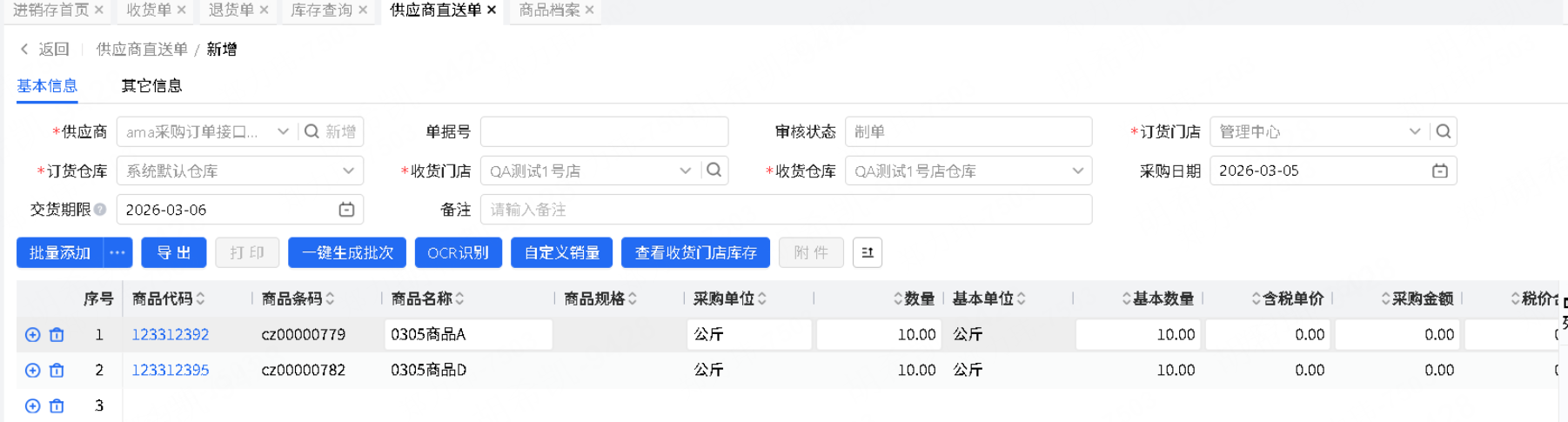This screenshot has width=1568, height=422.
Task: Expand the 订货仓库 dropdown
Action: [x=348, y=171]
